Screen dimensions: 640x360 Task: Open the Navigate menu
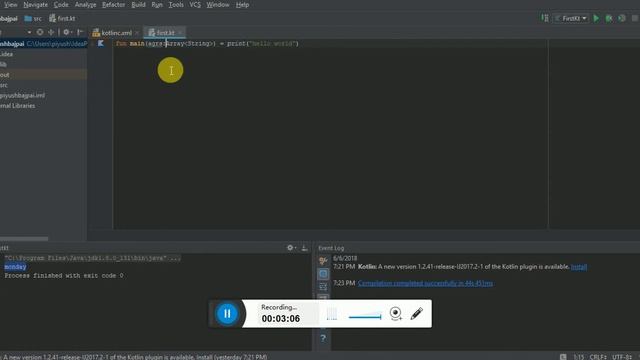(36, 5)
